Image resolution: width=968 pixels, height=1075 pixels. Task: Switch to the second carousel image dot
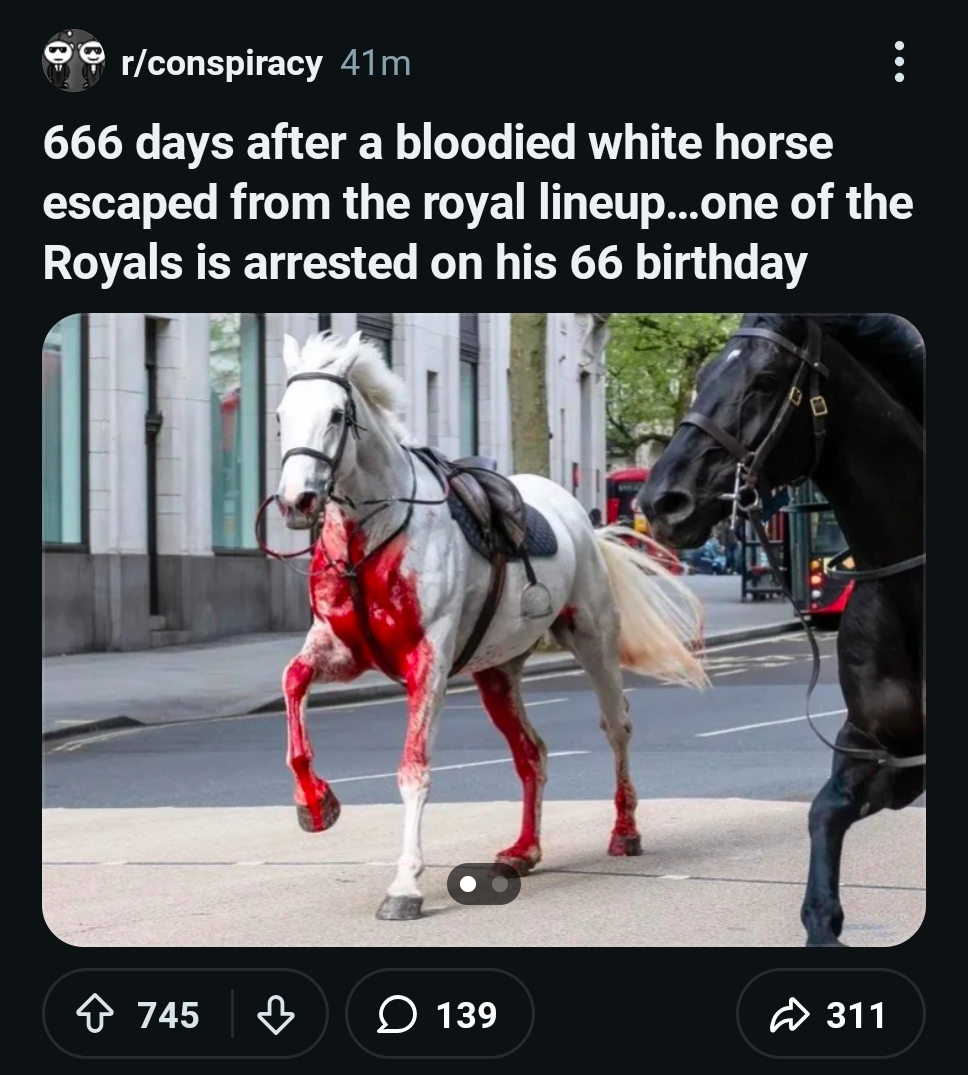[x=500, y=884]
